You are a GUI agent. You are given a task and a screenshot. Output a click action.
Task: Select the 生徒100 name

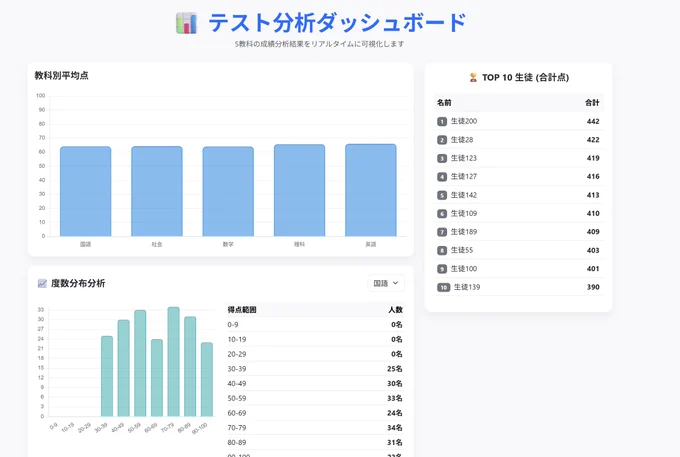click(464, 269)
